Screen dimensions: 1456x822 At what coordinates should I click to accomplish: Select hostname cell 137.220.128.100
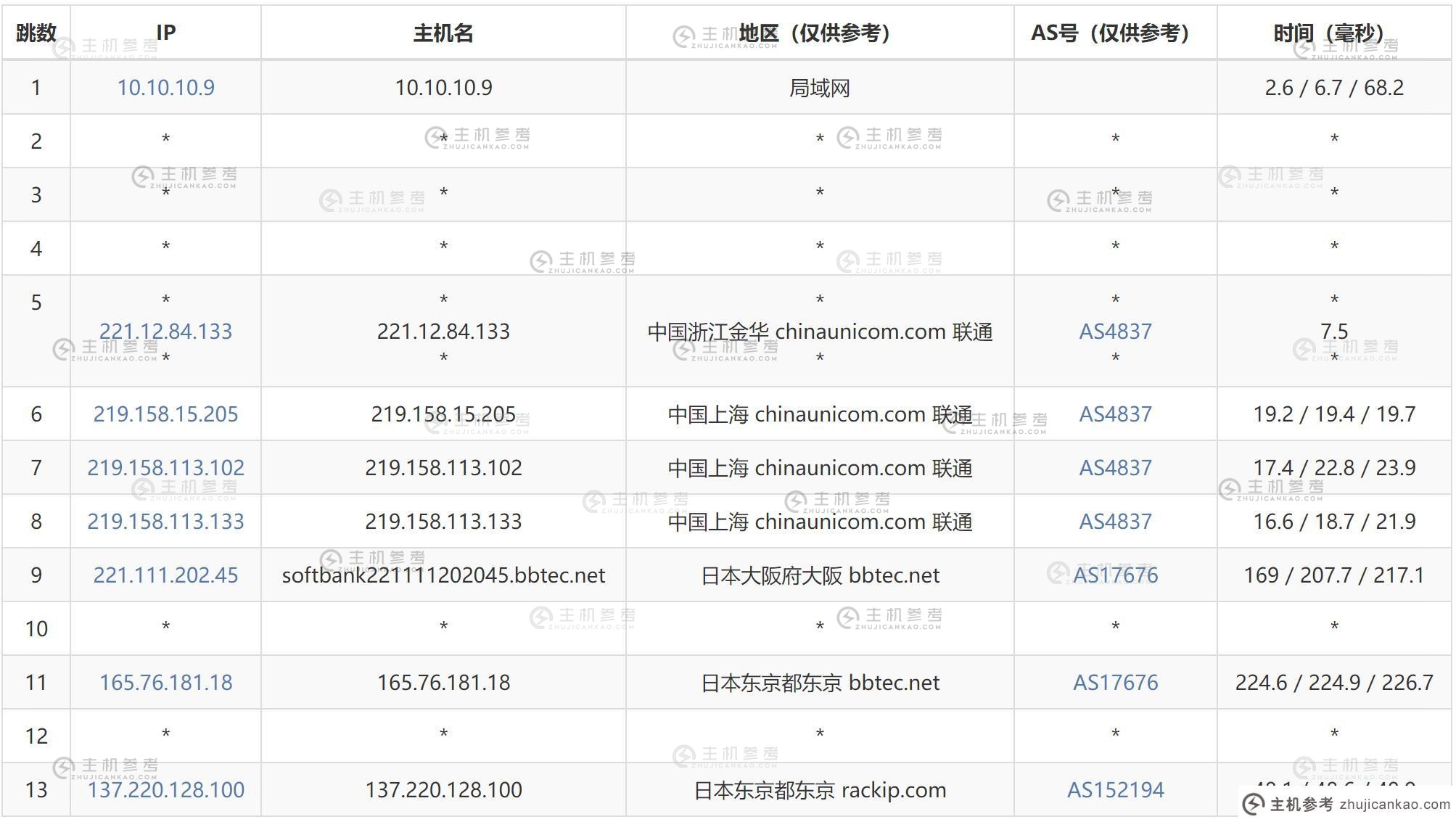tap(443, 790)
